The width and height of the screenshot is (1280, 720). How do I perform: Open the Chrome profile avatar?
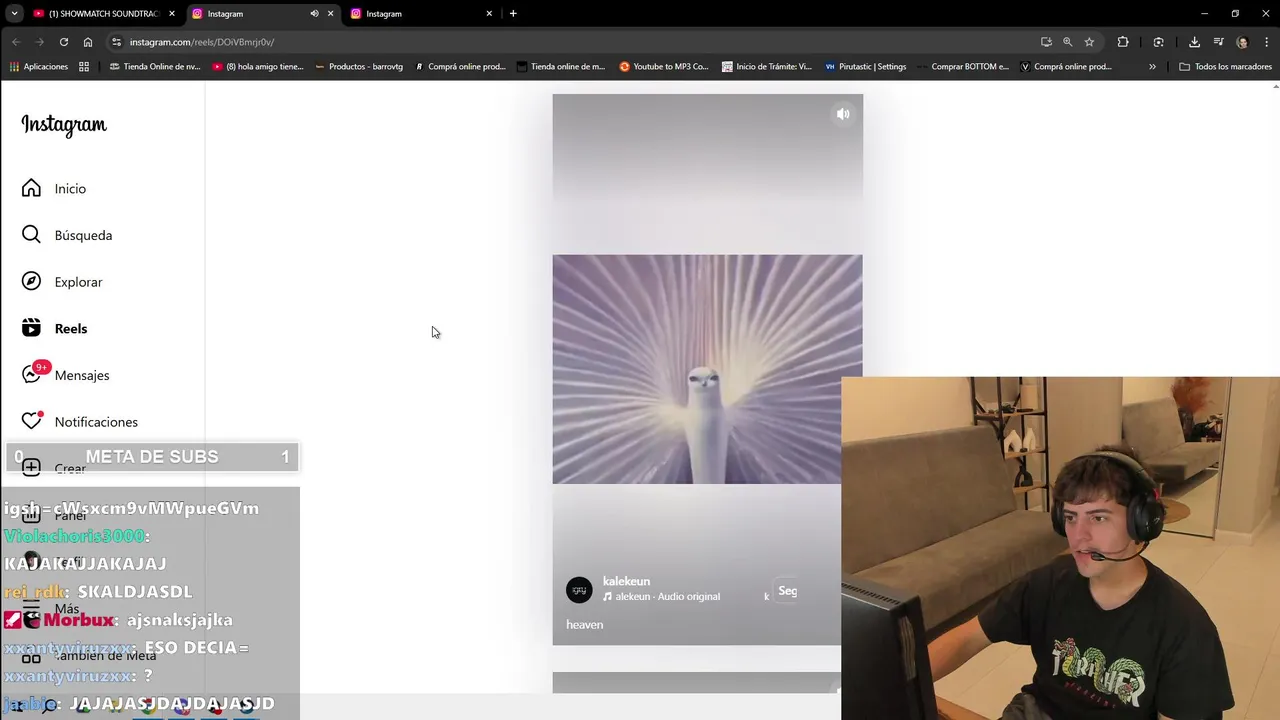tap(1242, 42)
